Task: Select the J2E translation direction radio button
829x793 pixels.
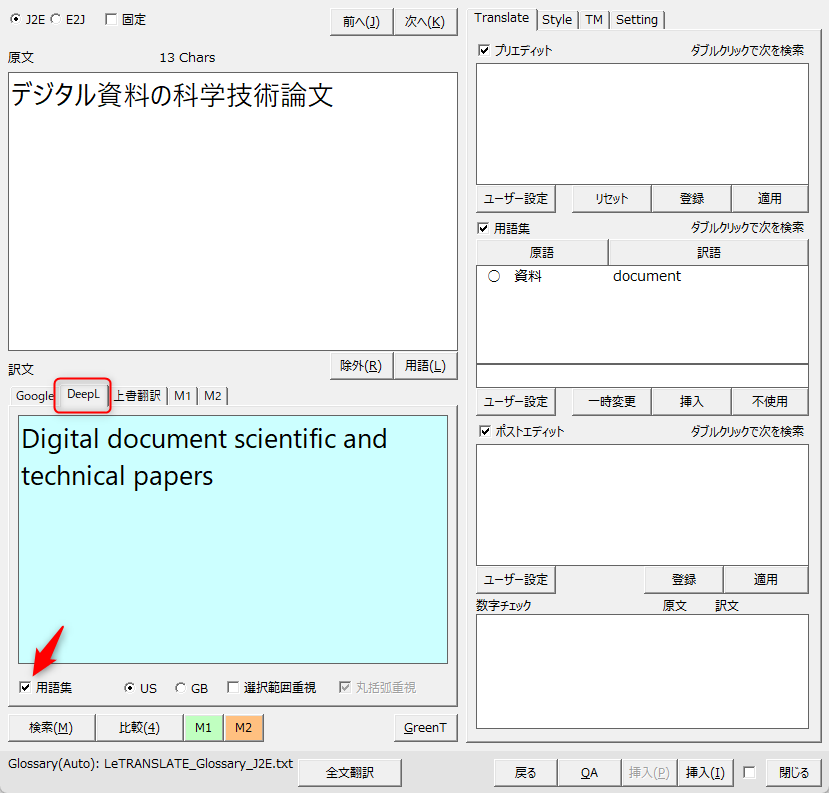Action: 15,20
